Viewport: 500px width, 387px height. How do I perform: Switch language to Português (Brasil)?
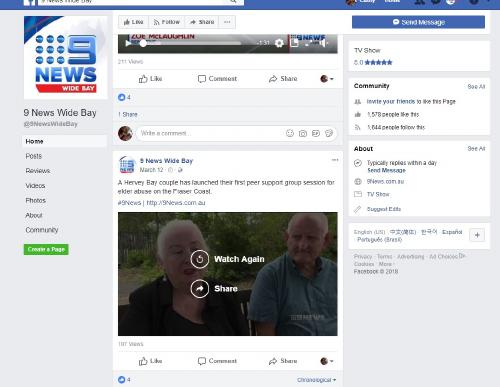tap(379, 240)
